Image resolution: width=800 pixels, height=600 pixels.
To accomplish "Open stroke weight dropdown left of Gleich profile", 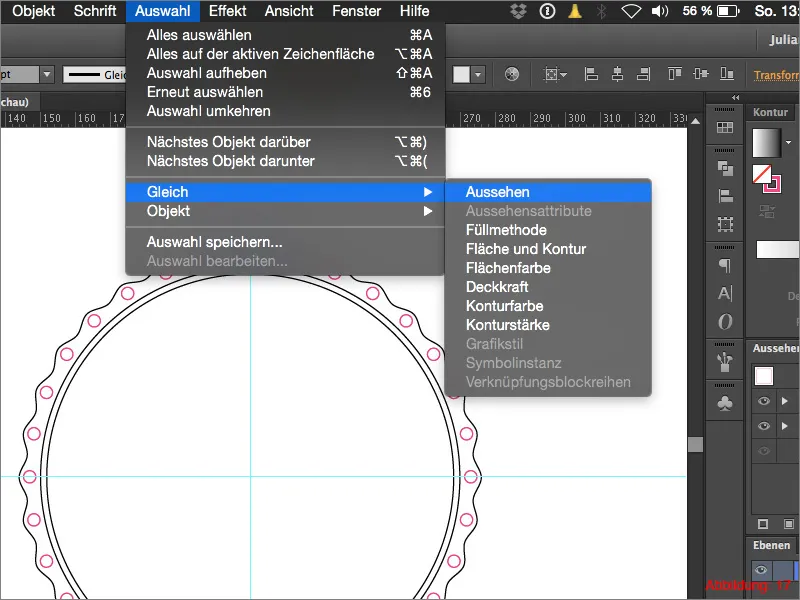I will click(x=47, y=74).
